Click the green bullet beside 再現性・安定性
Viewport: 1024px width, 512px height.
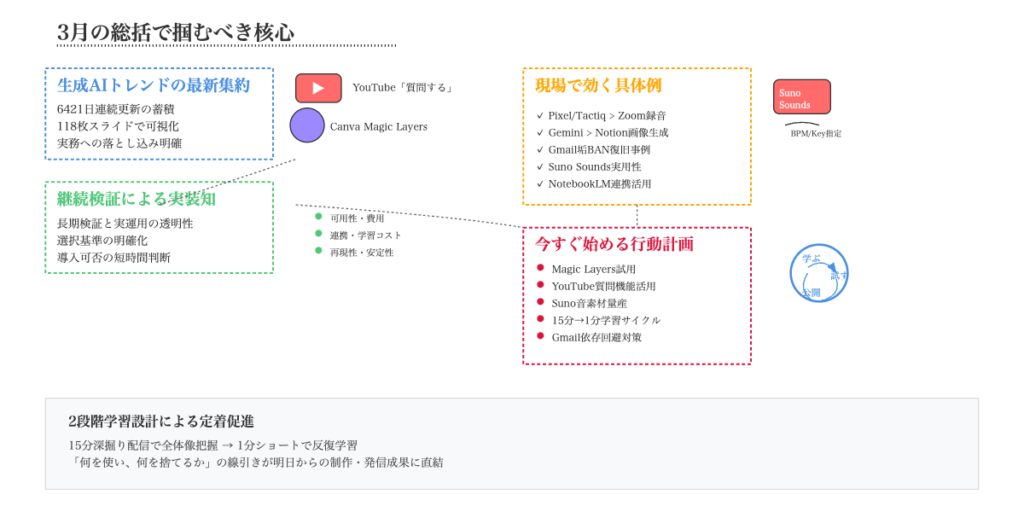[319, 251]
